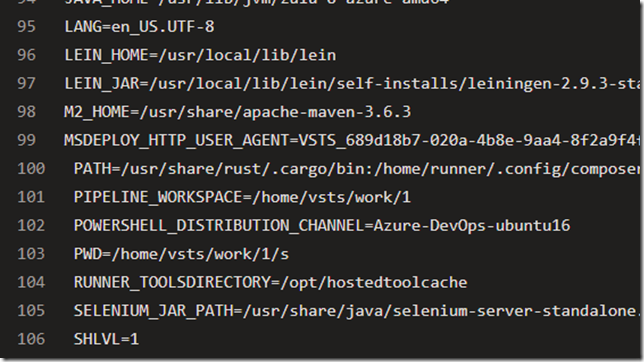
Task: Click the LEIN_JAR path line
Action: tap(352, 83)
